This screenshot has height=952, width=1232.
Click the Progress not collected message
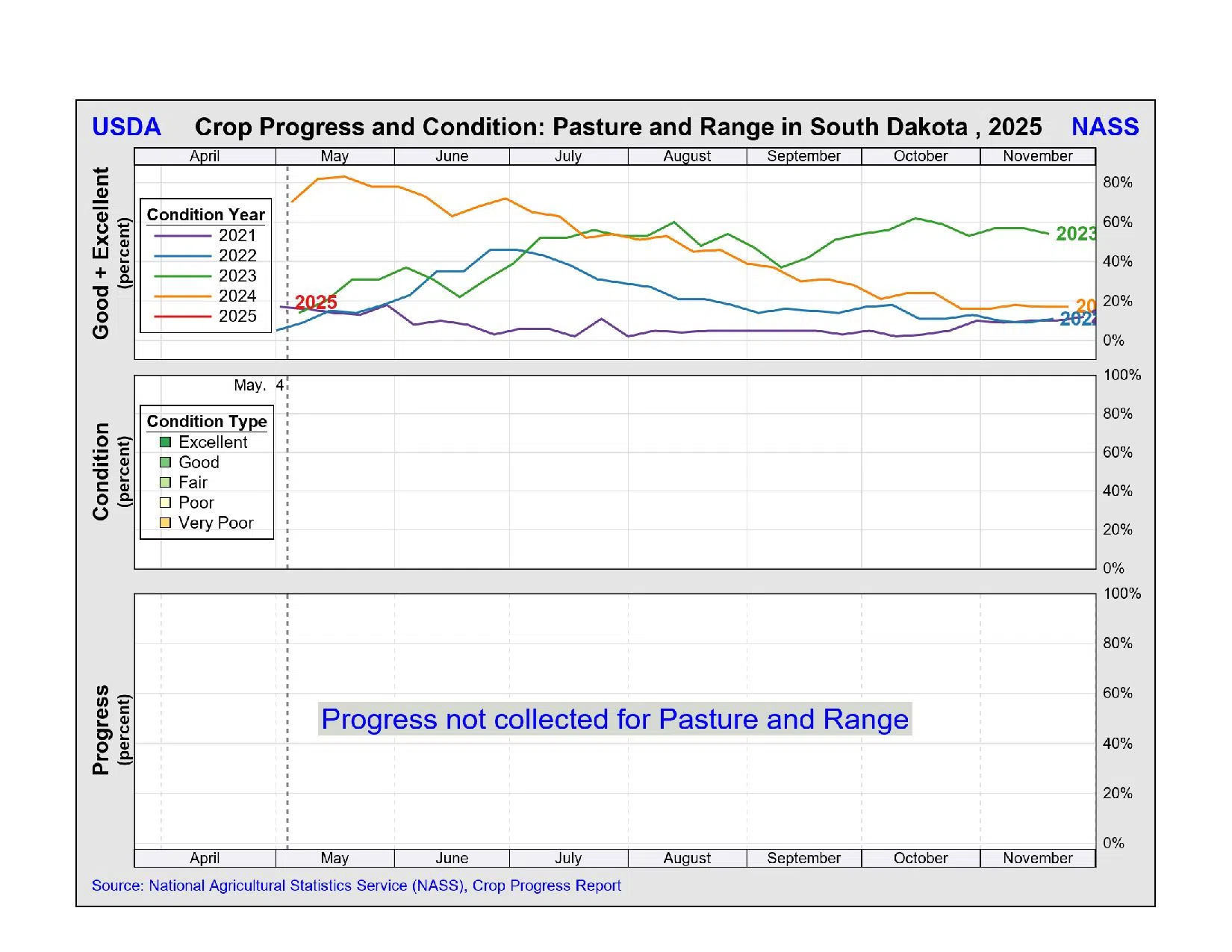(x=615, y=719)
